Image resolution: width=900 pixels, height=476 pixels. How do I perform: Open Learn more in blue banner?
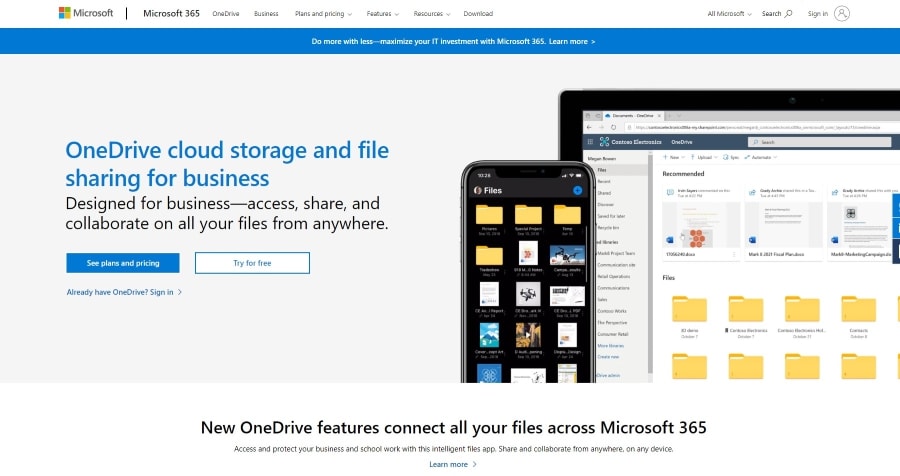[x=572, y=41]
